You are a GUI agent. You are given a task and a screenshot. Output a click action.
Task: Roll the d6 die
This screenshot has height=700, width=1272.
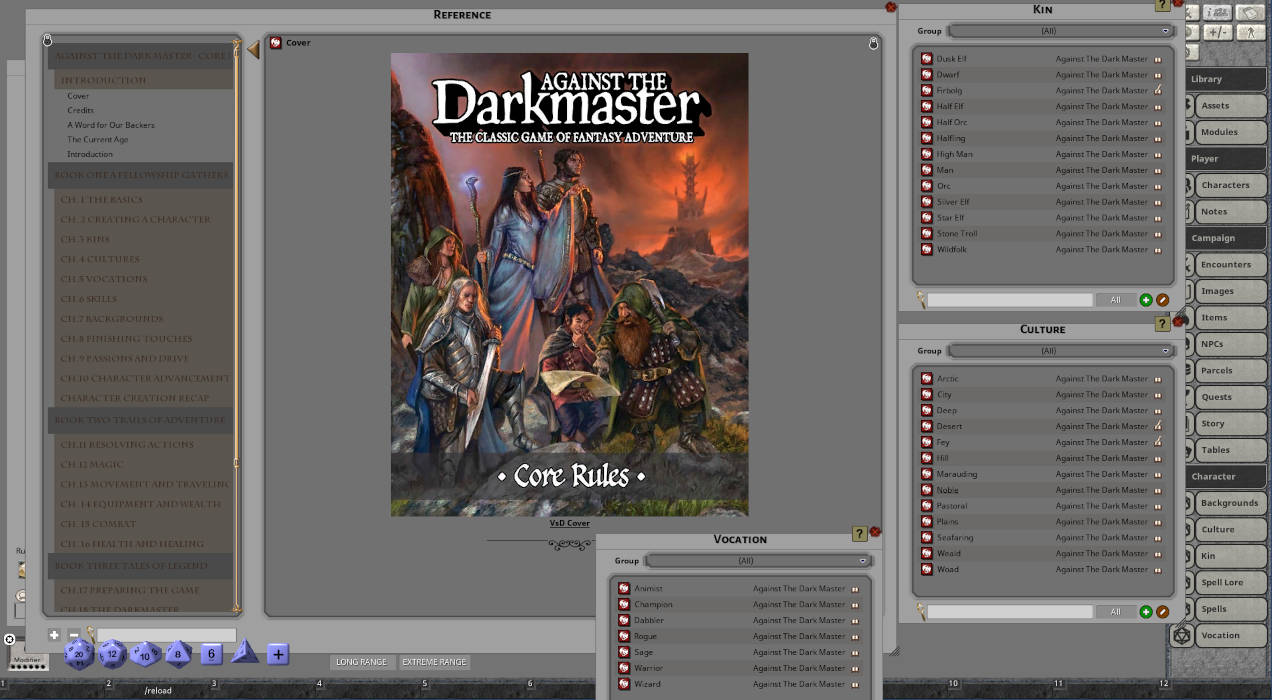pos(210,655)
